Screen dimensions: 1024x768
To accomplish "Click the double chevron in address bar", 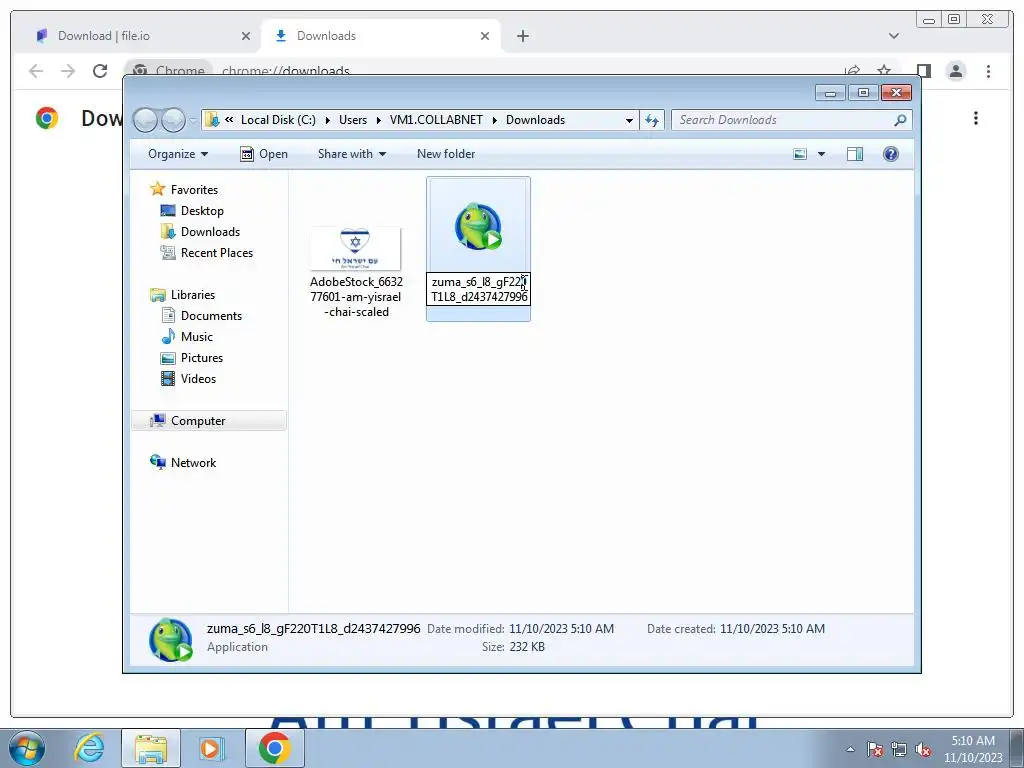I will [229, 120].
